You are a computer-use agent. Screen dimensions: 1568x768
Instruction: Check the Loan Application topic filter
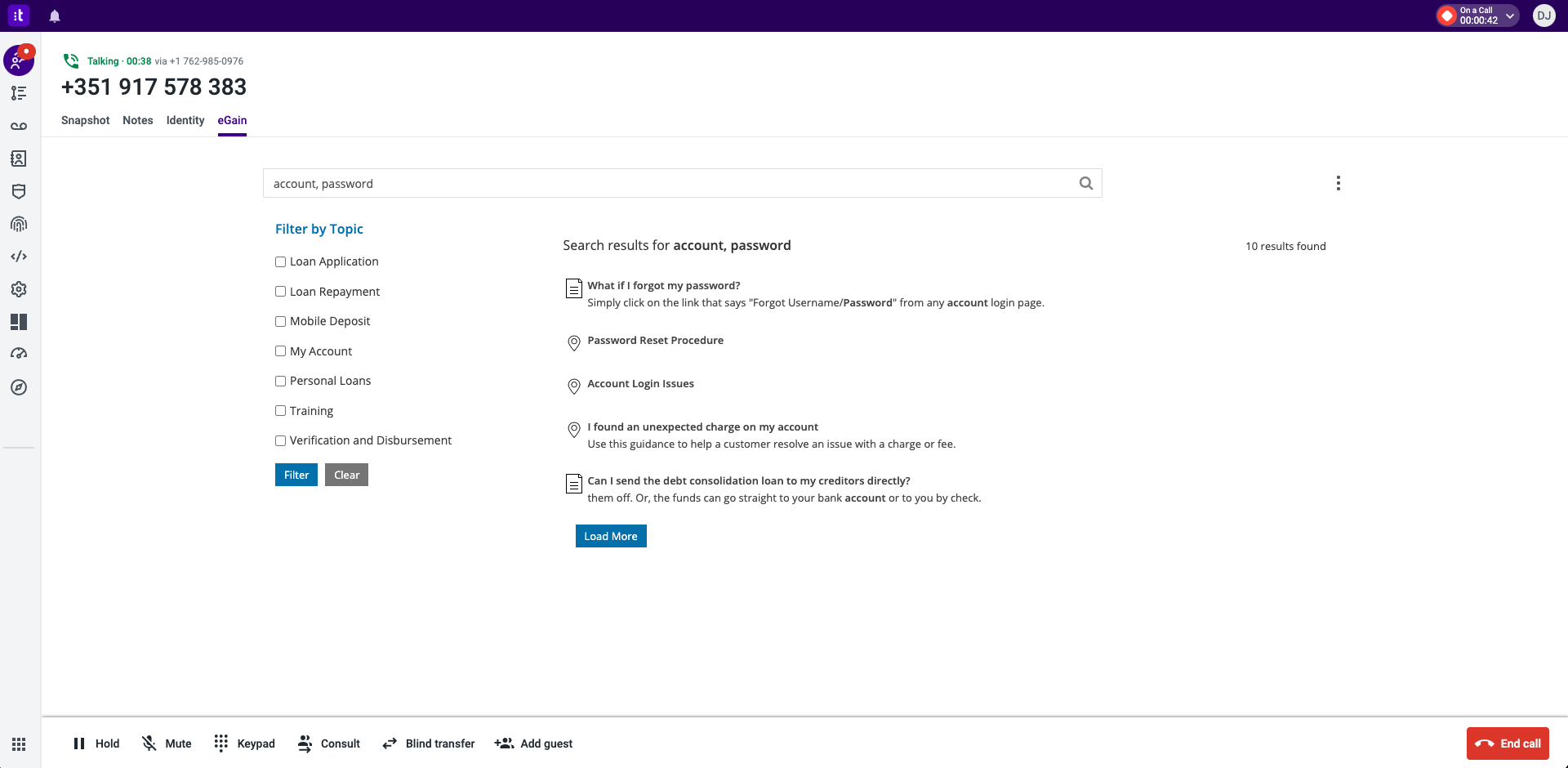pos(280,262)
